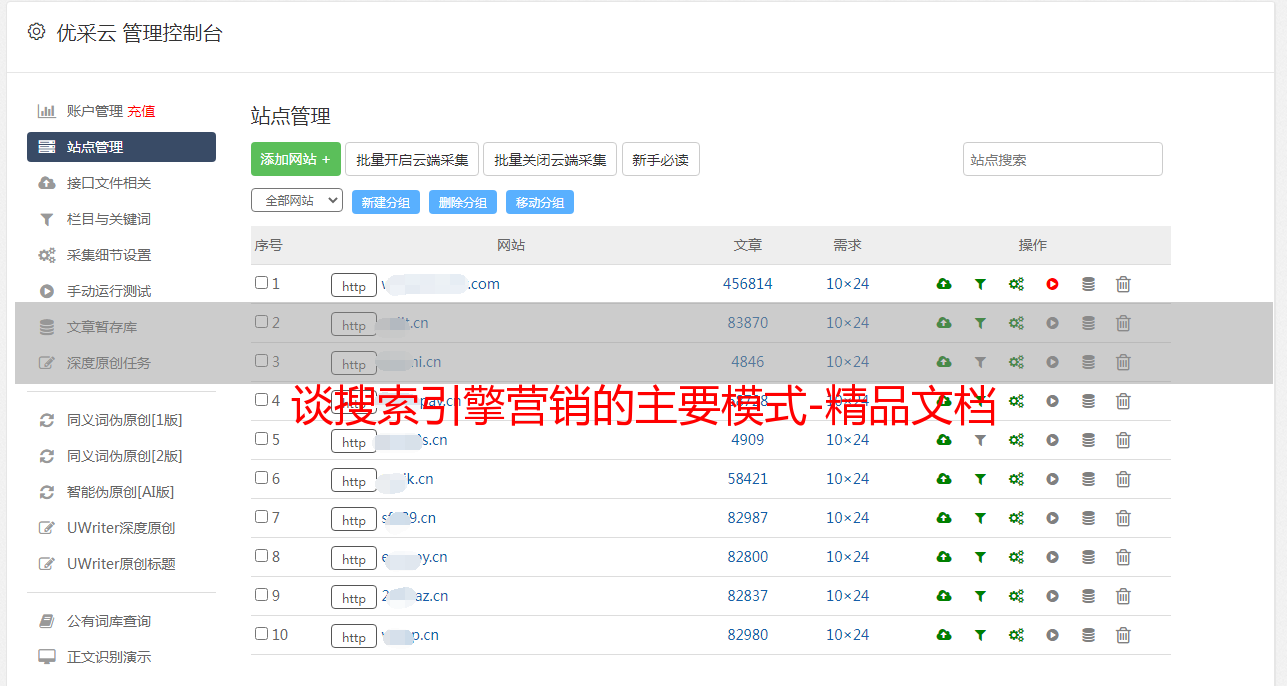Click gray filter icon in row 5
Viewport: 1287px width, 686px height.
coord(980,440)
